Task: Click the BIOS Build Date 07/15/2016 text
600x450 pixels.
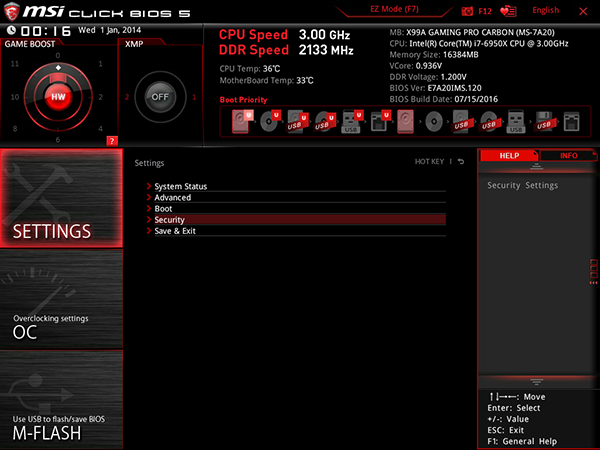Action: pos(444,99)
